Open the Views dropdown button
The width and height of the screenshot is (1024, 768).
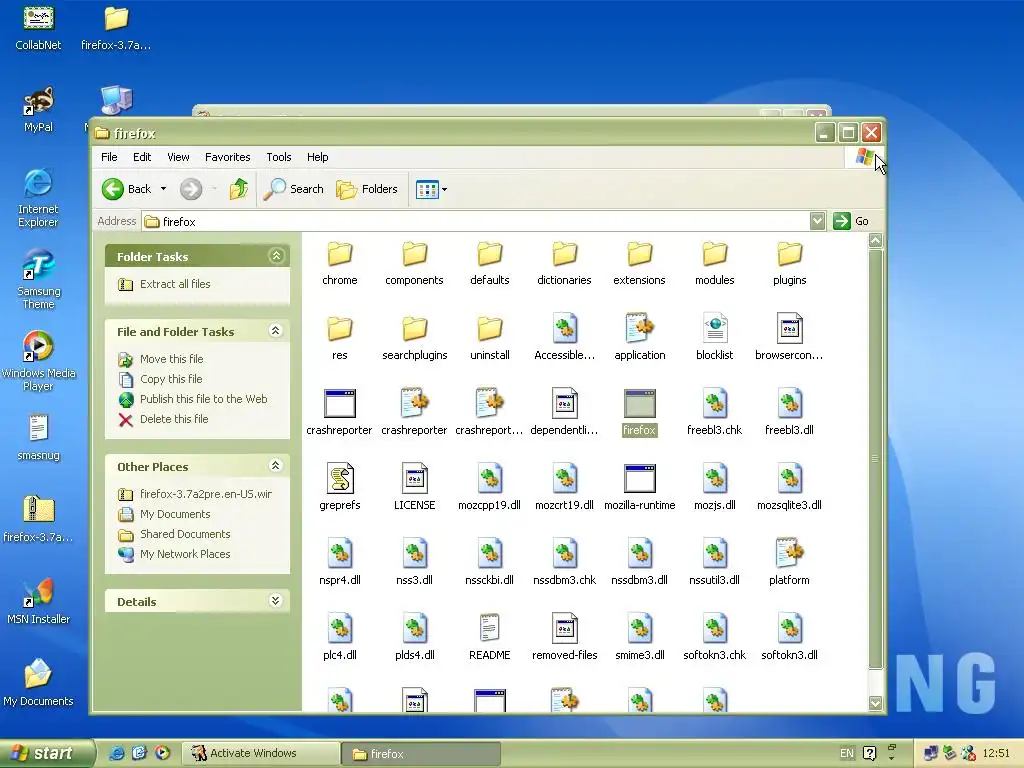click(x=432, y=189)
